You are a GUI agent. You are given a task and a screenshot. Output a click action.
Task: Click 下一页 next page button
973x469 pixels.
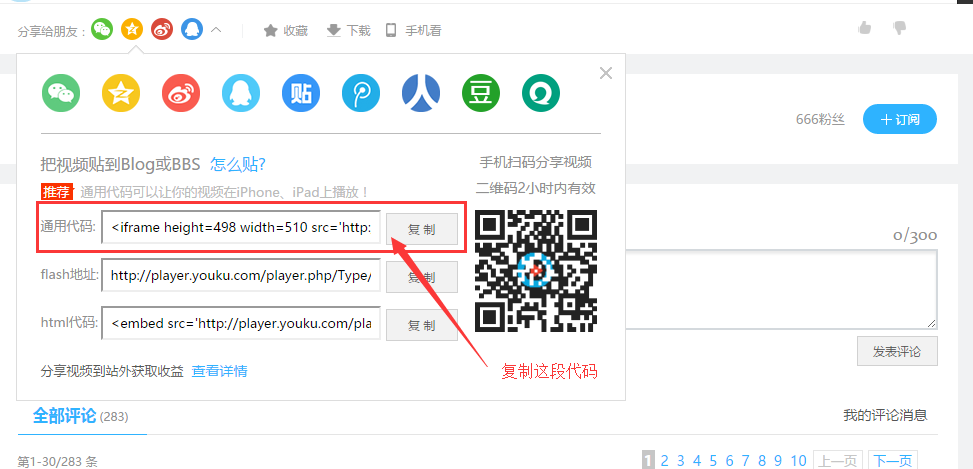coord(893,460)
